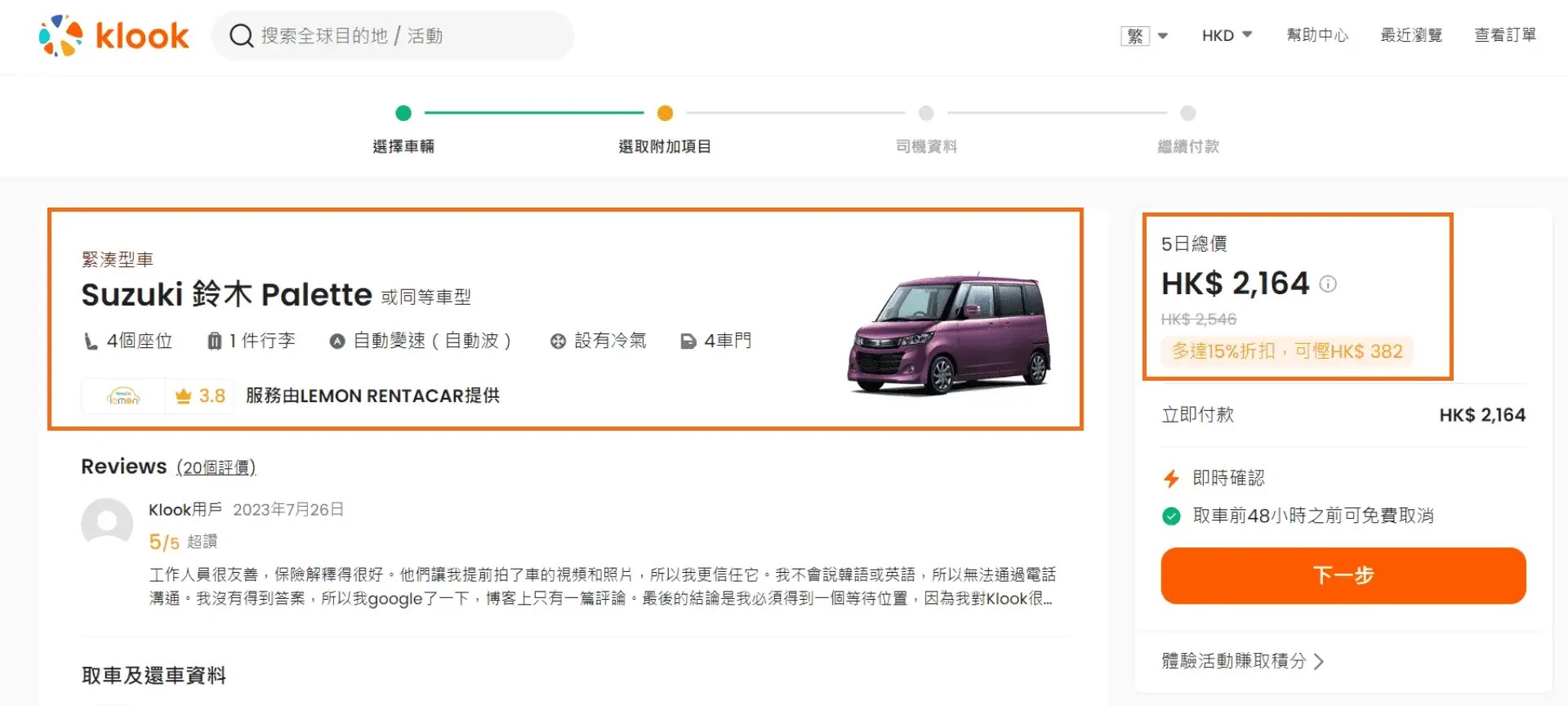
Task: Click the Klook用戶 reviewer avatar
Action: coord(107,524)
